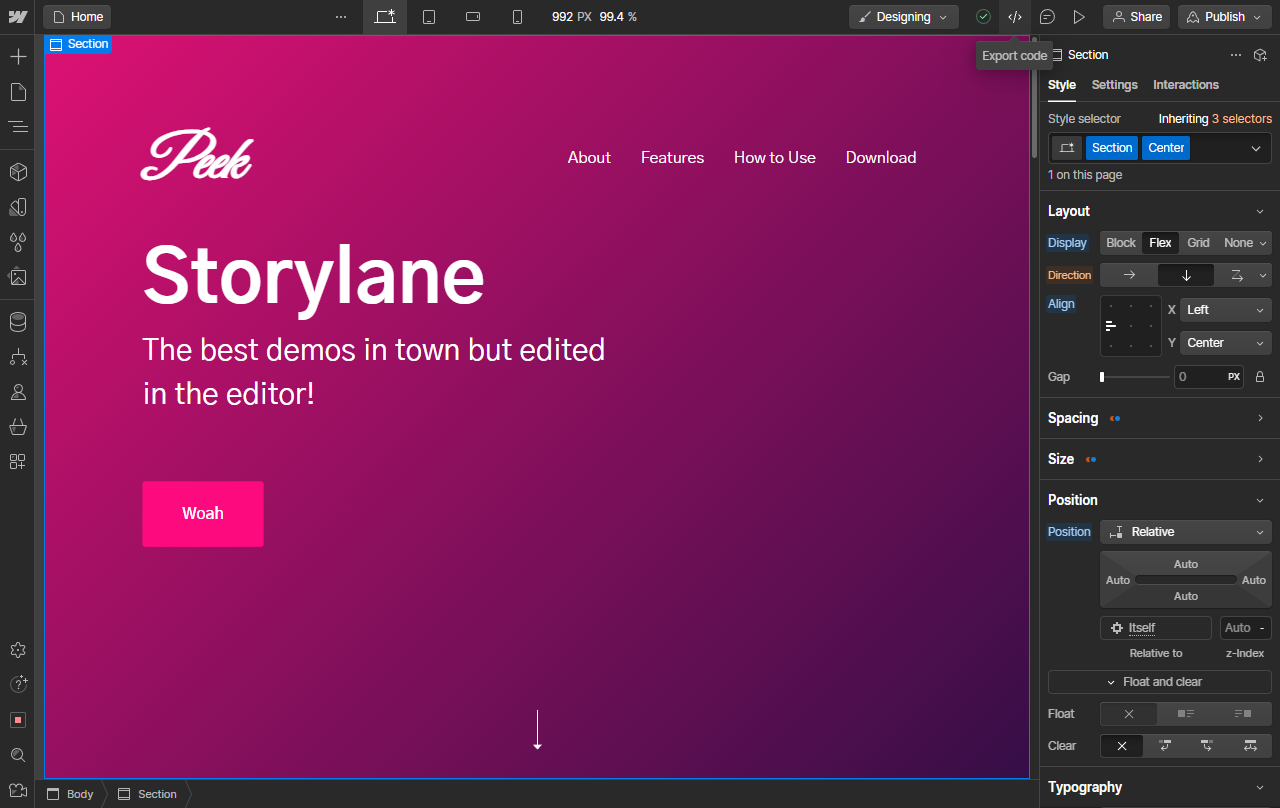Switch to the Interactions tab

(1186, 85)
